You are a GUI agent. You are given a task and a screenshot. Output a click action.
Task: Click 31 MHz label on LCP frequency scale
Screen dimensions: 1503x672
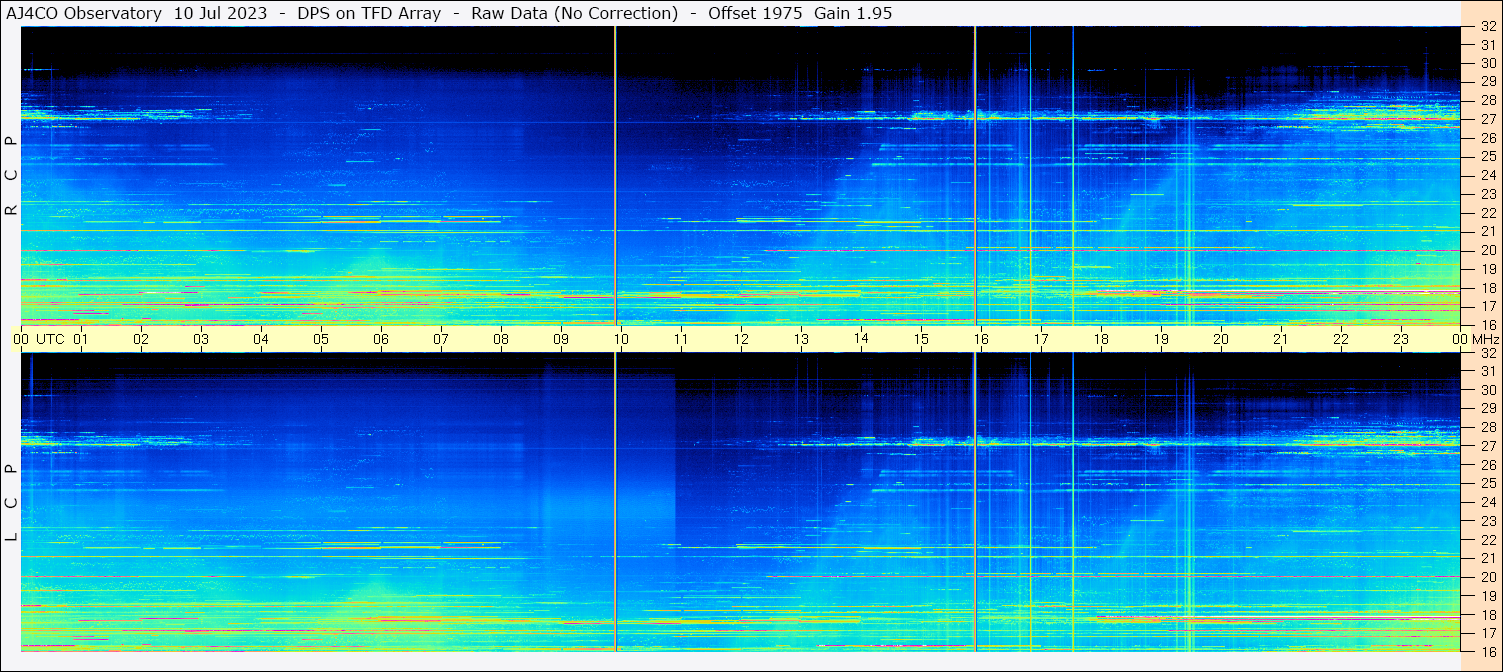click(x=1487, y=371)
